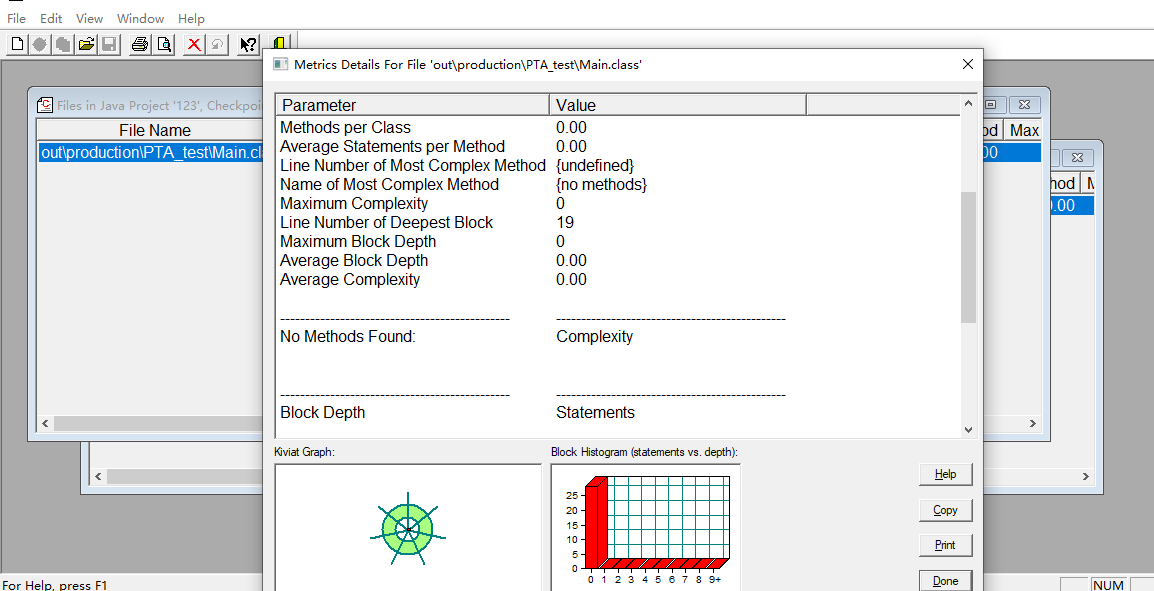The height and width of the screenshot is (591, 1154).
Task: Click the 'Complexity' heading in value column
Action: pos(595,337)
